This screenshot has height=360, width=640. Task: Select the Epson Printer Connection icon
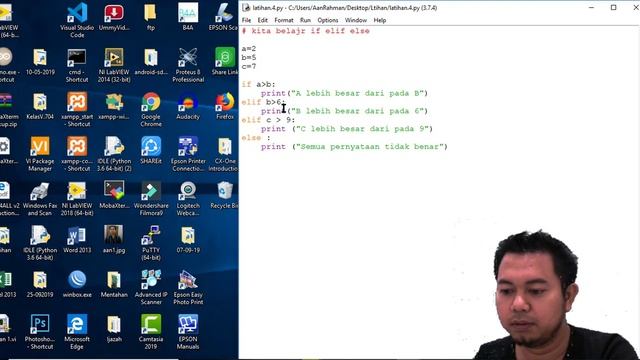tap(188, 153)
